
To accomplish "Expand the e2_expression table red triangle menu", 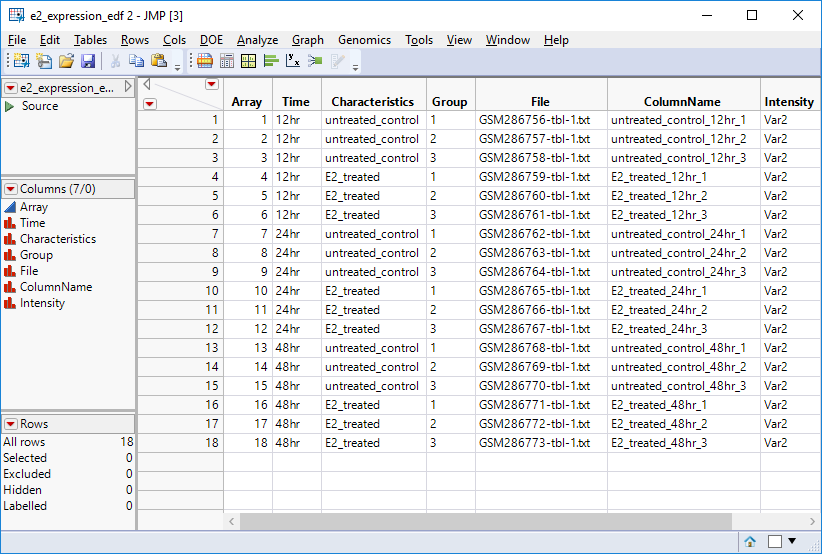I will 10,88.
